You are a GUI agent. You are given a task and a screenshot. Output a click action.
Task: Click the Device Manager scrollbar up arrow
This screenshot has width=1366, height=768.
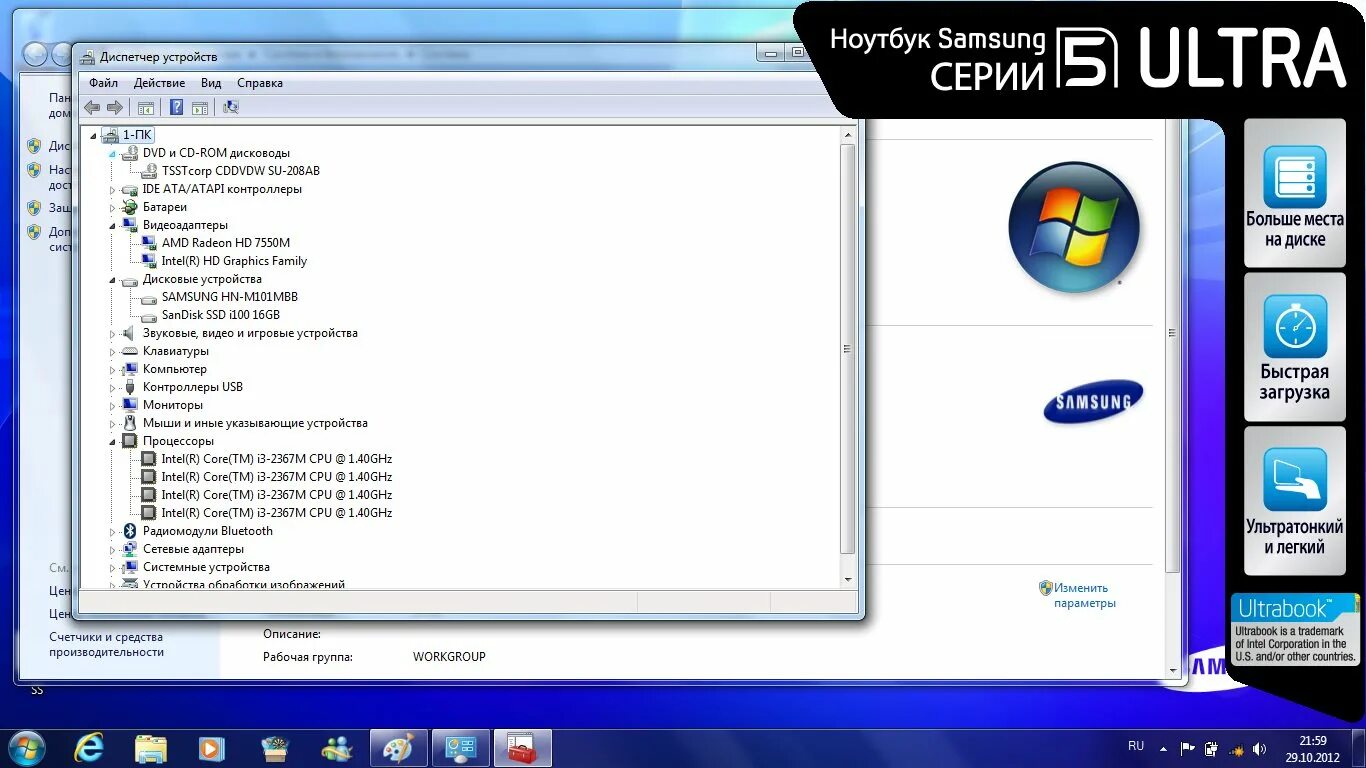point(848,135)
